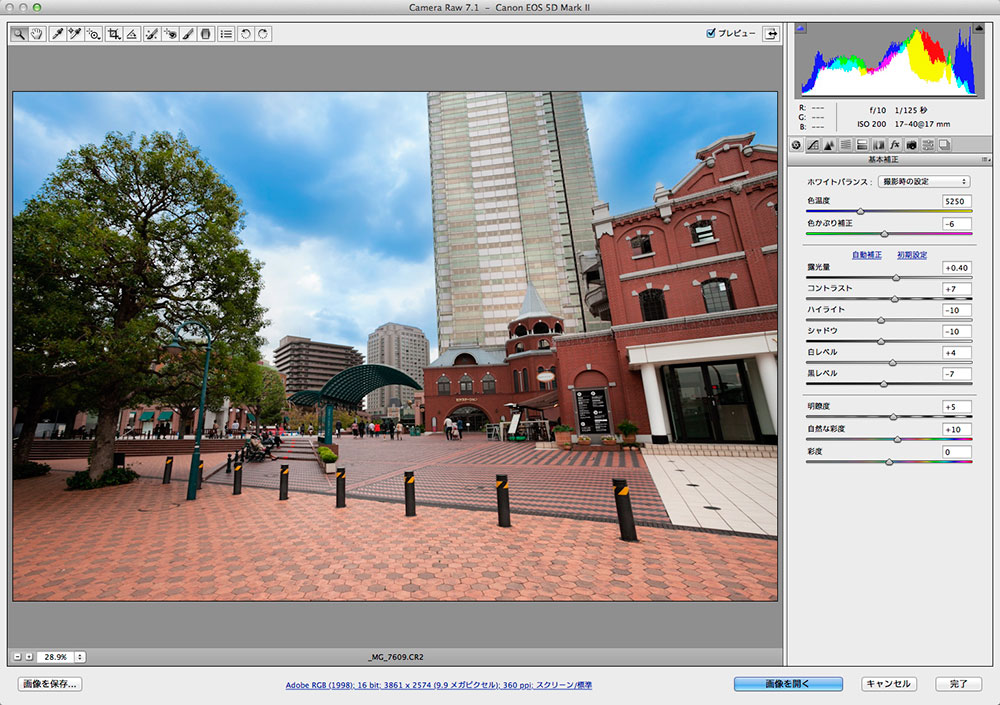Click the 自動補正 link
The width and height of the screenshot is (1000, 705).
(x=867, y=255)
